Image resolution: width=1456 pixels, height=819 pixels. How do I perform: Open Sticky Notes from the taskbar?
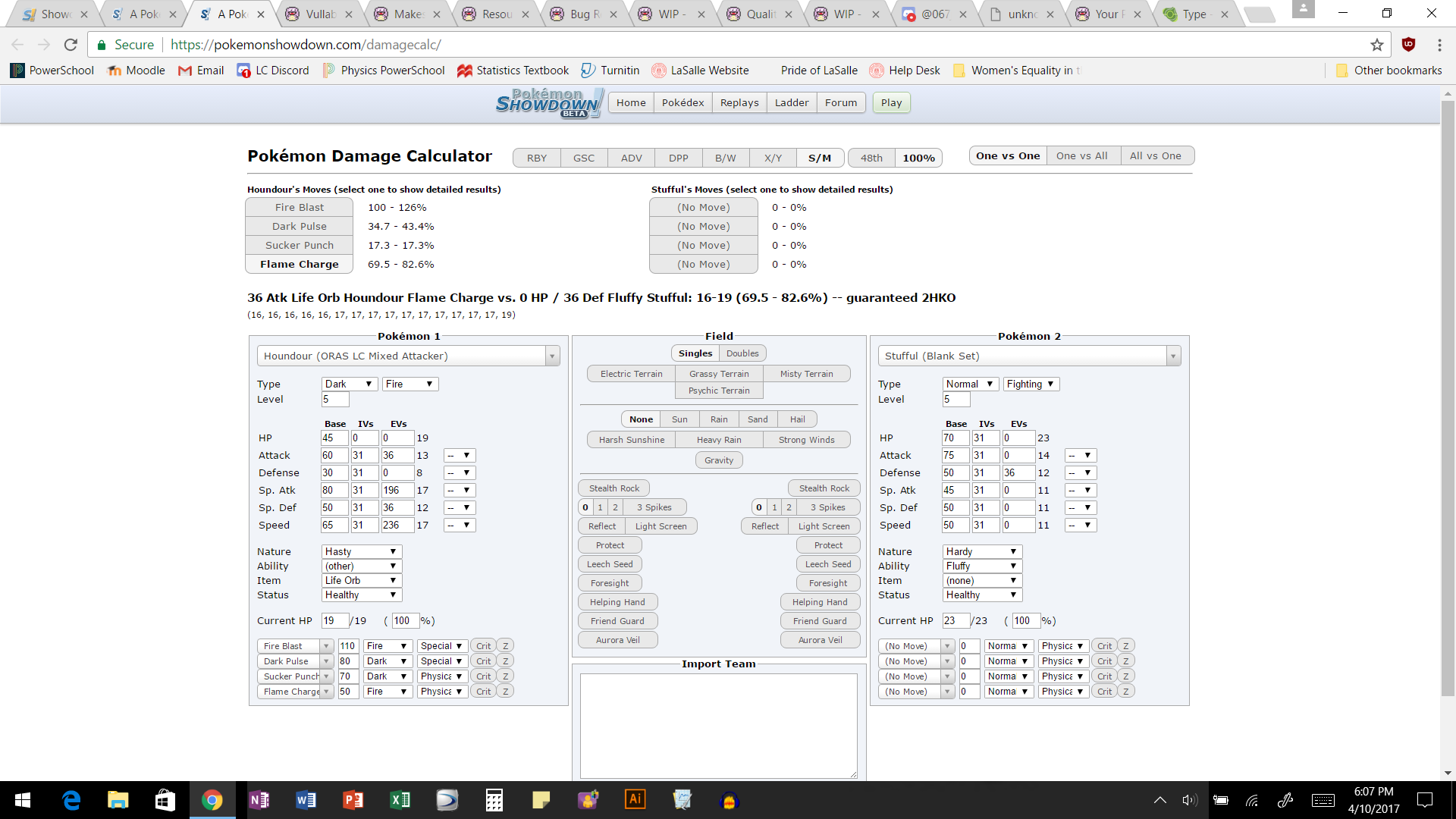click(x=541, y=800)
